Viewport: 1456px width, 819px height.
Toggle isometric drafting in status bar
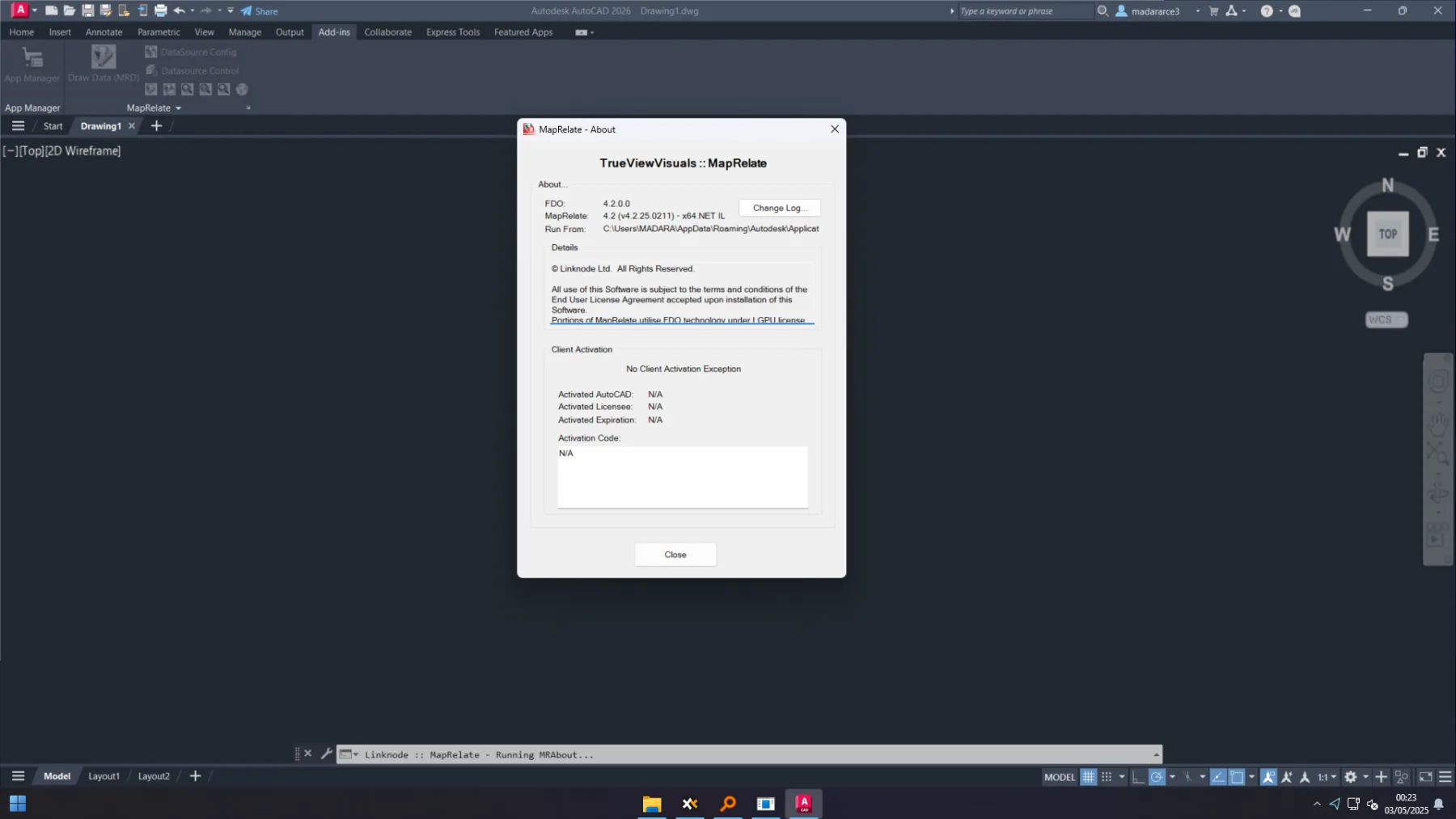pyautogui.click(x=1188, y=777)
